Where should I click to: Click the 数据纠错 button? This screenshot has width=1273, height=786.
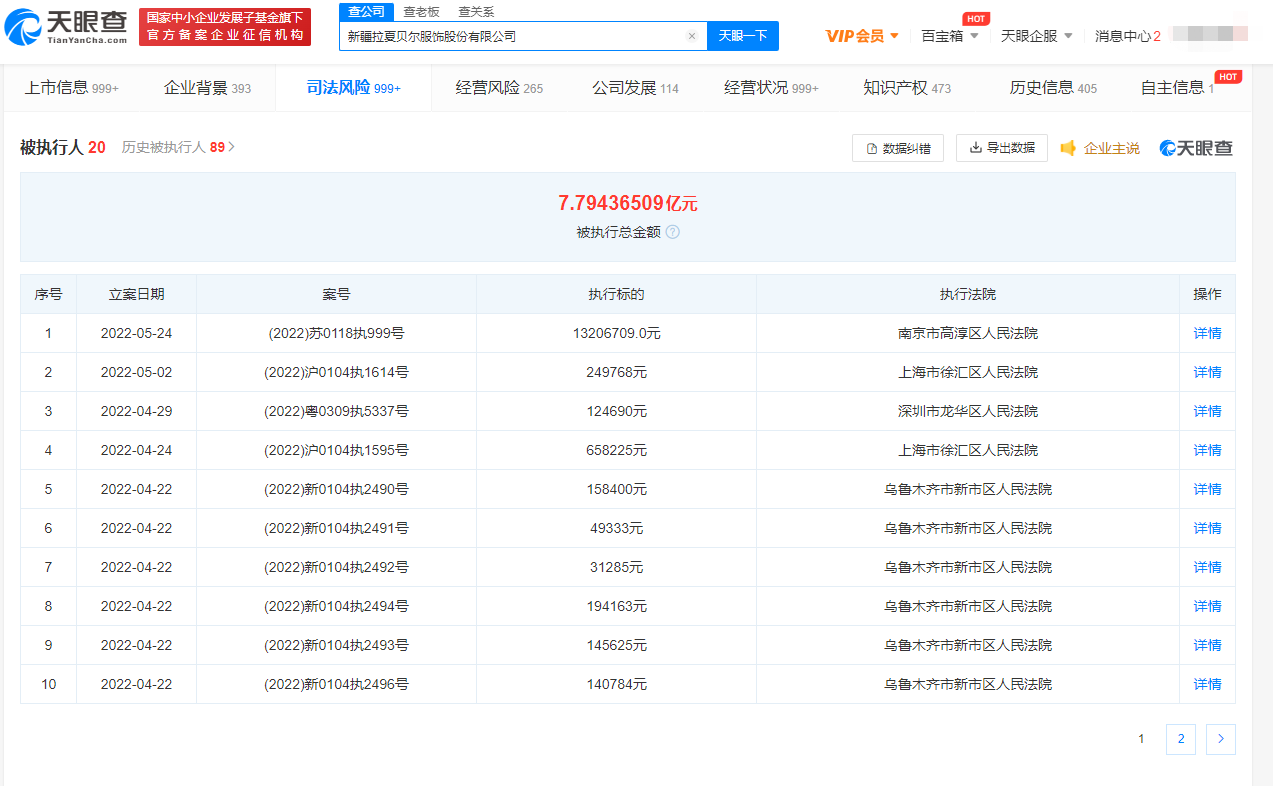pos(897,148)
